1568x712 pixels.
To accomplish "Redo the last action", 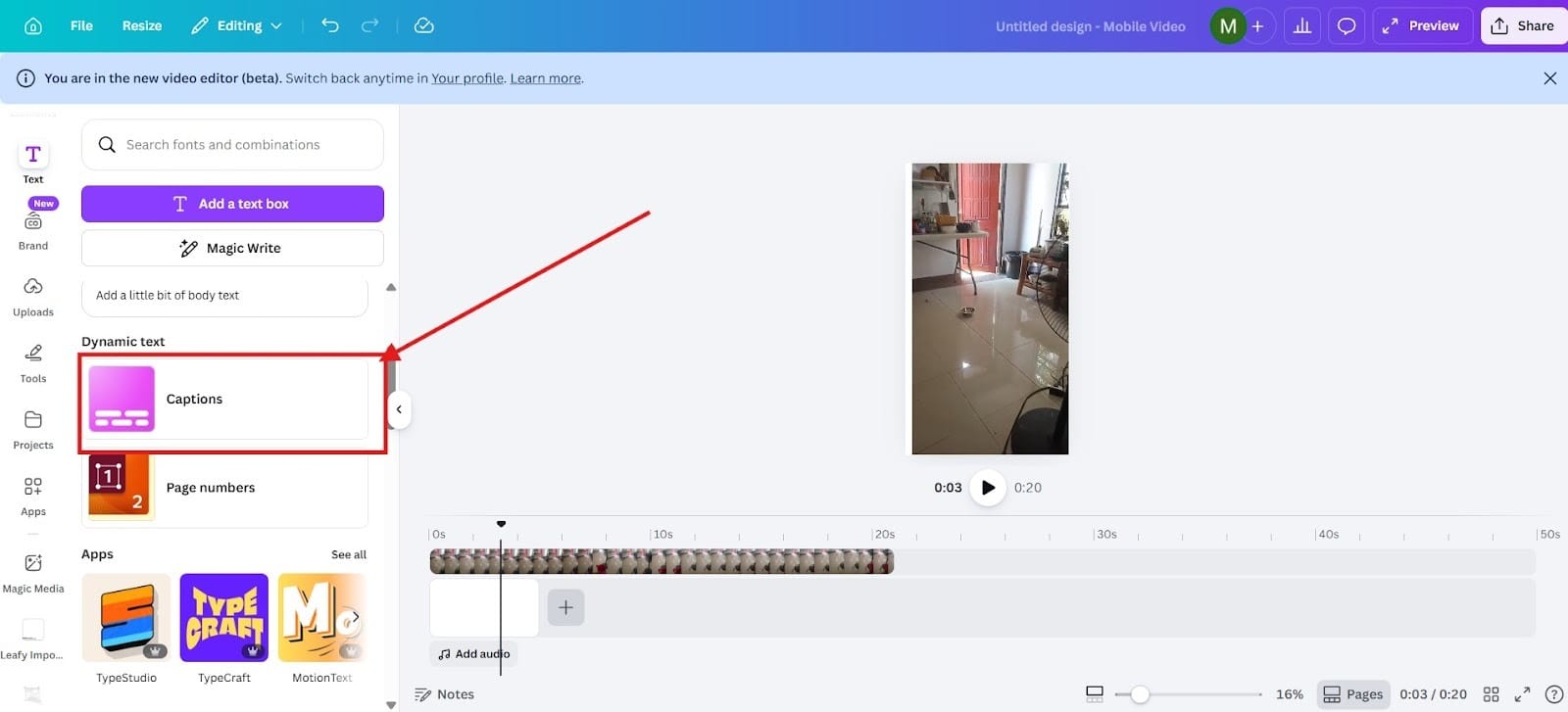I will [x=369, y=25].
